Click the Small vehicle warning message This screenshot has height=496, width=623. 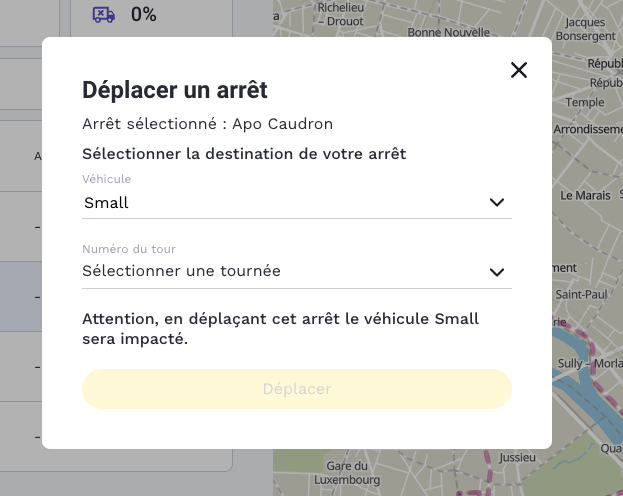point(280,328)
